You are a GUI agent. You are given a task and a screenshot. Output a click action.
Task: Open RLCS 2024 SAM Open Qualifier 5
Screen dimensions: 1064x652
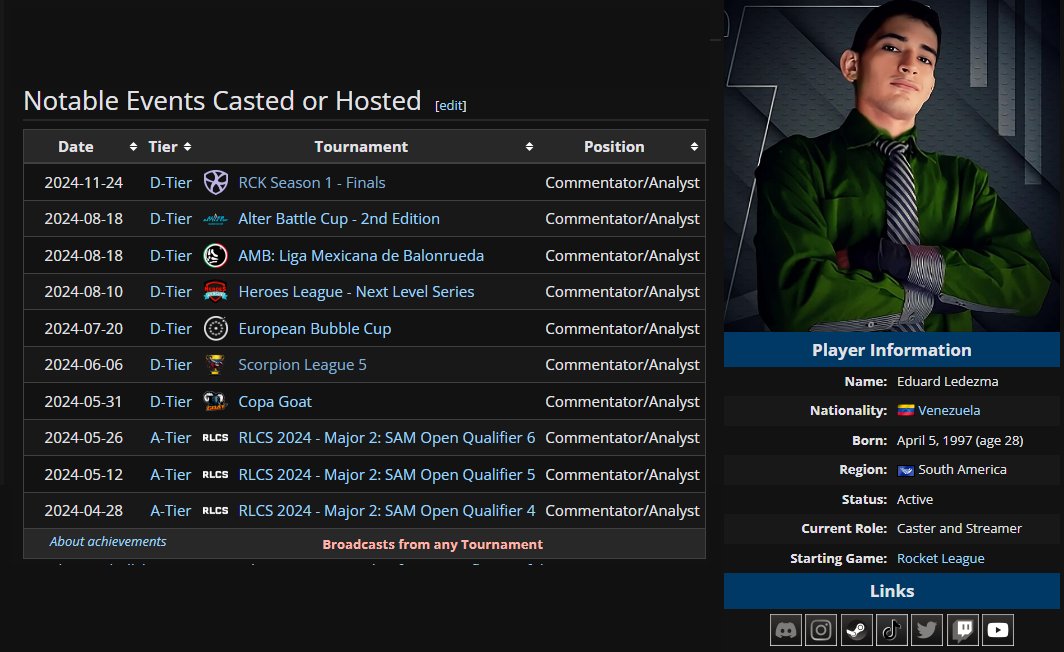pos(387,475)
